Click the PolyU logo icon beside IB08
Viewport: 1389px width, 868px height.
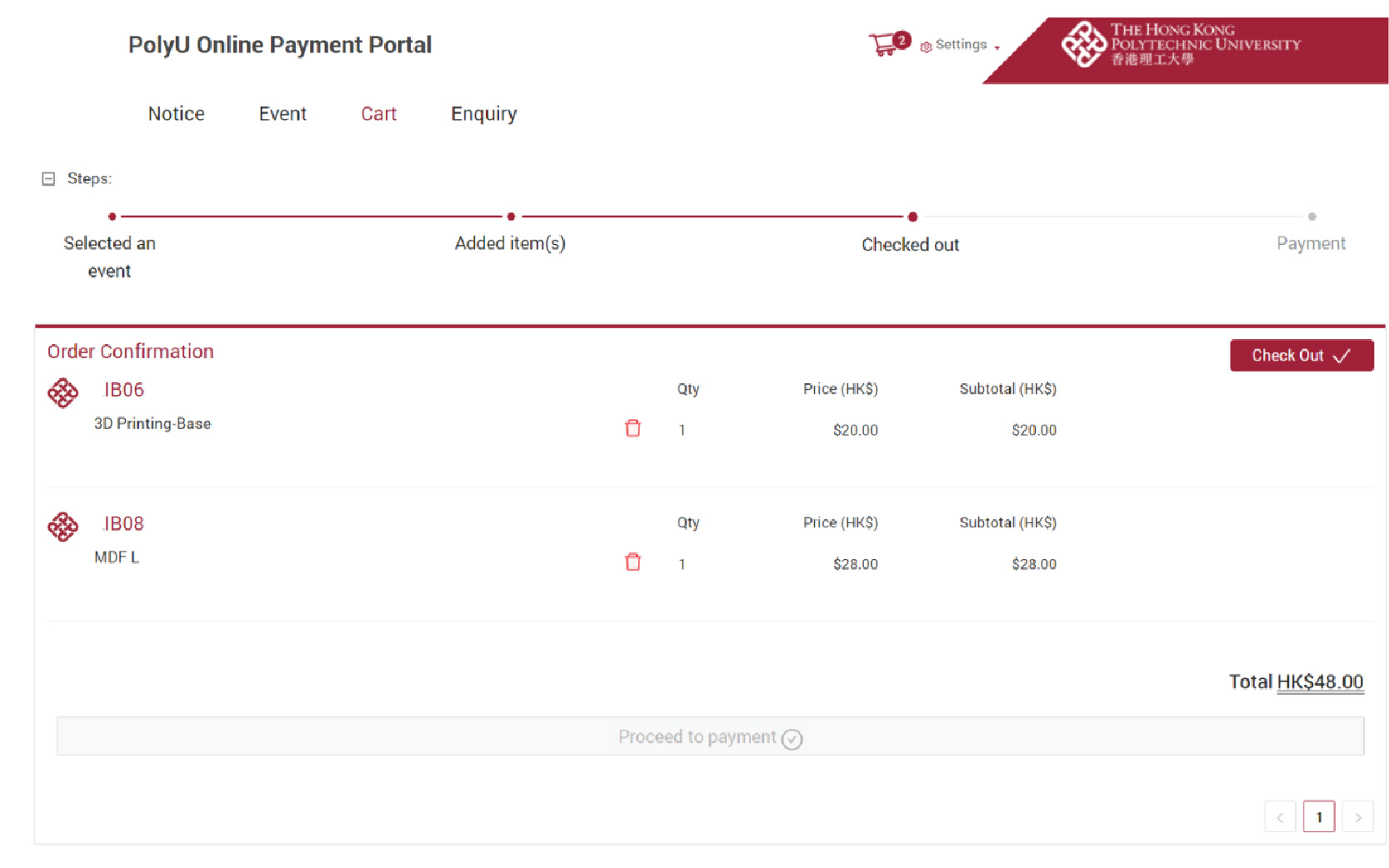pyautogui.click(x=62, y=526)
